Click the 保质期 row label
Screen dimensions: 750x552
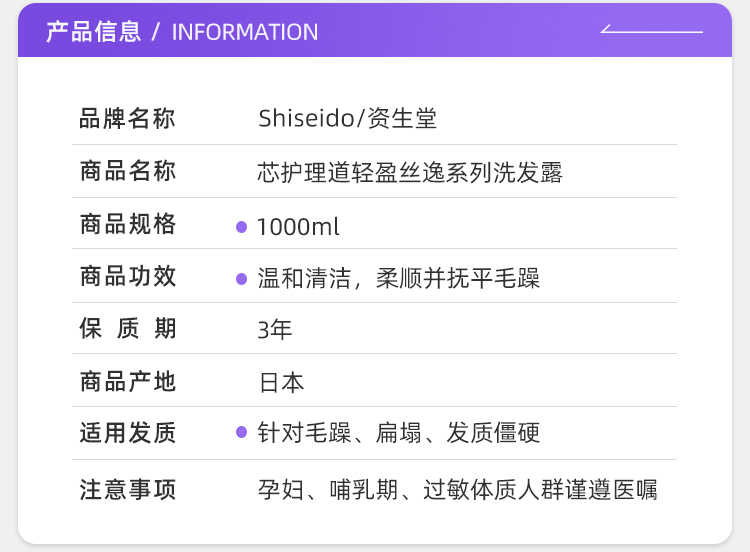pyautogui.click(x=127, y=329)
